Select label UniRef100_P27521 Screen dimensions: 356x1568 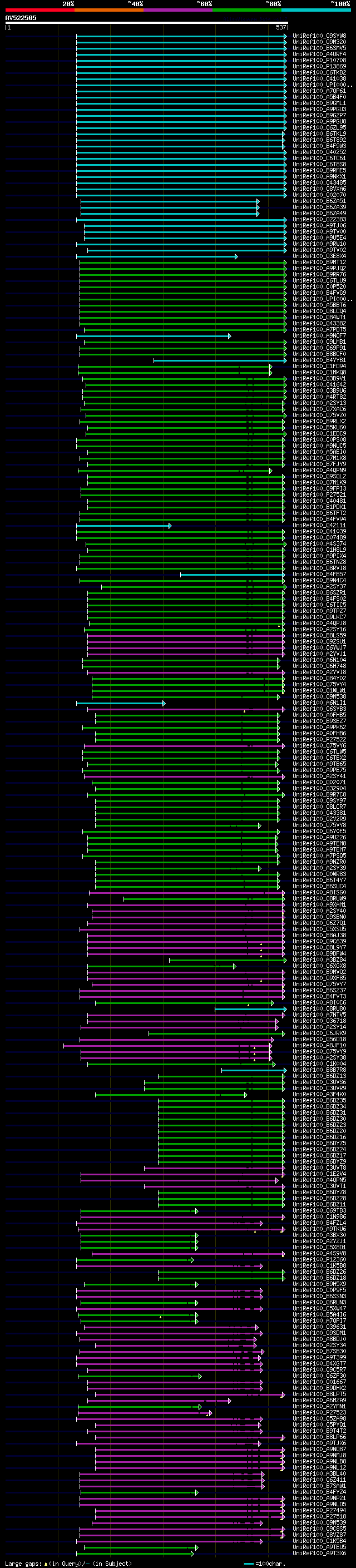(x=319, y=496)
